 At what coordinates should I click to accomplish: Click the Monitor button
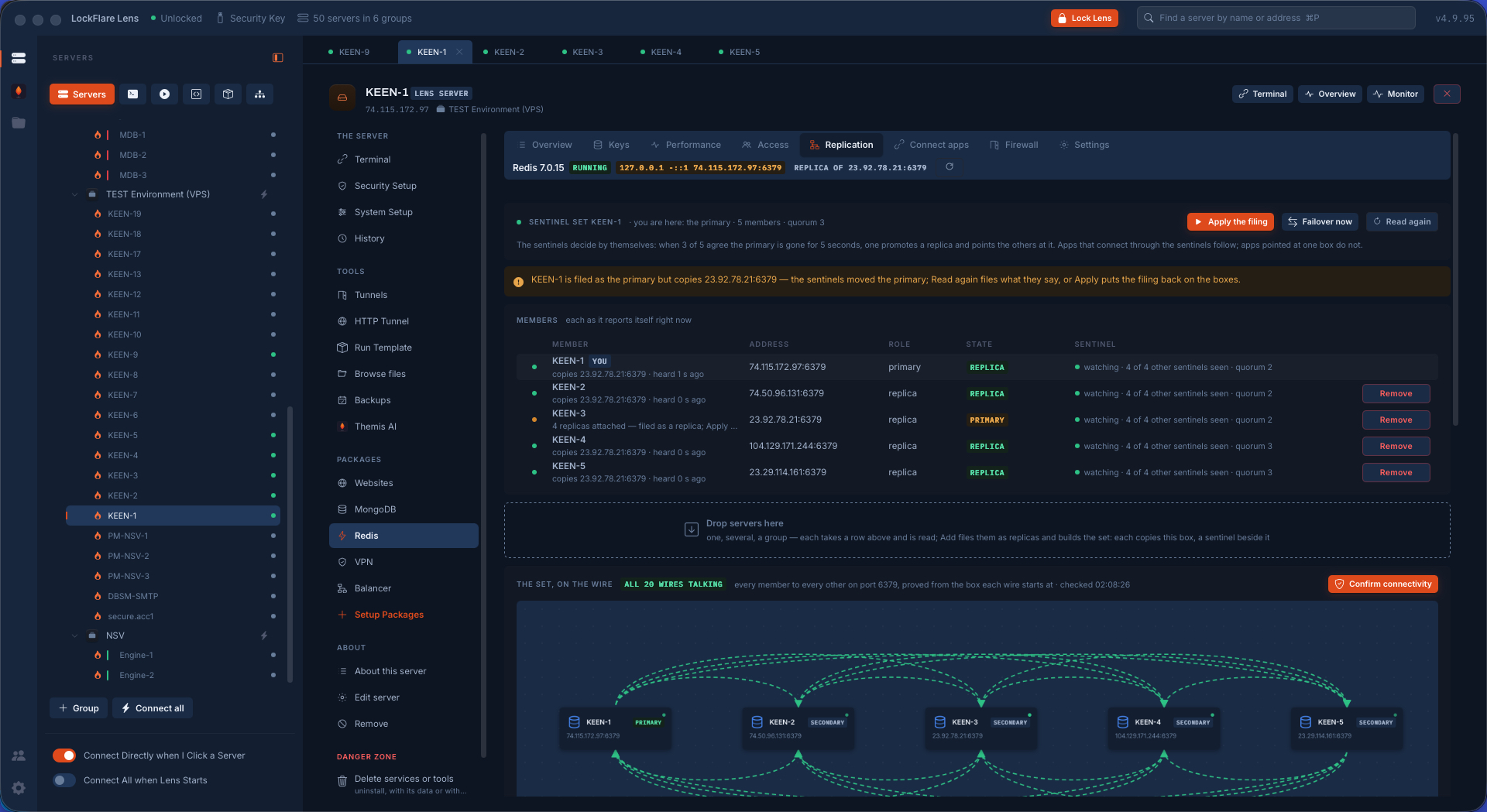pyautogui.click(x=1395, y=94)
